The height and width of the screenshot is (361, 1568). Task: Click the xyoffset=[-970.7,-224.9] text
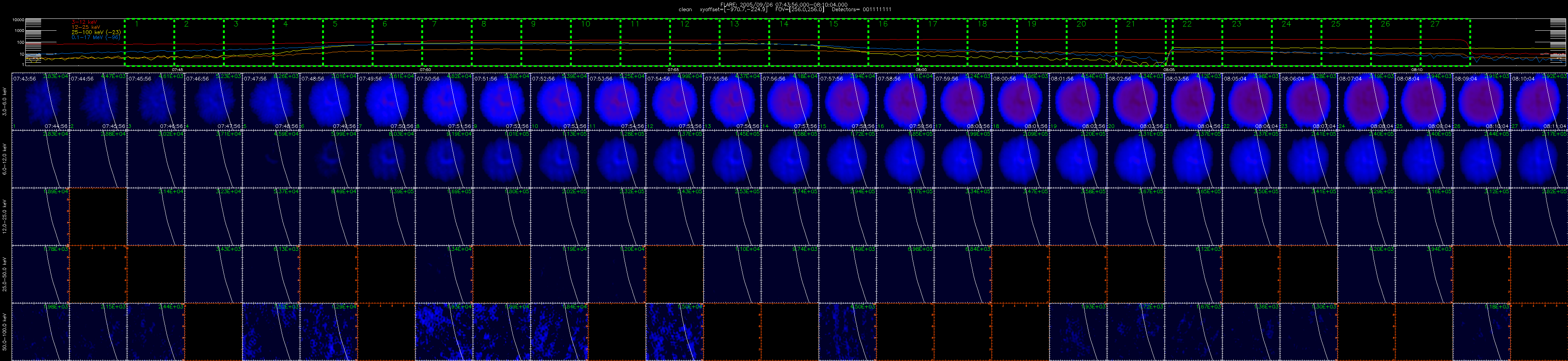click(x=734, y=9)
